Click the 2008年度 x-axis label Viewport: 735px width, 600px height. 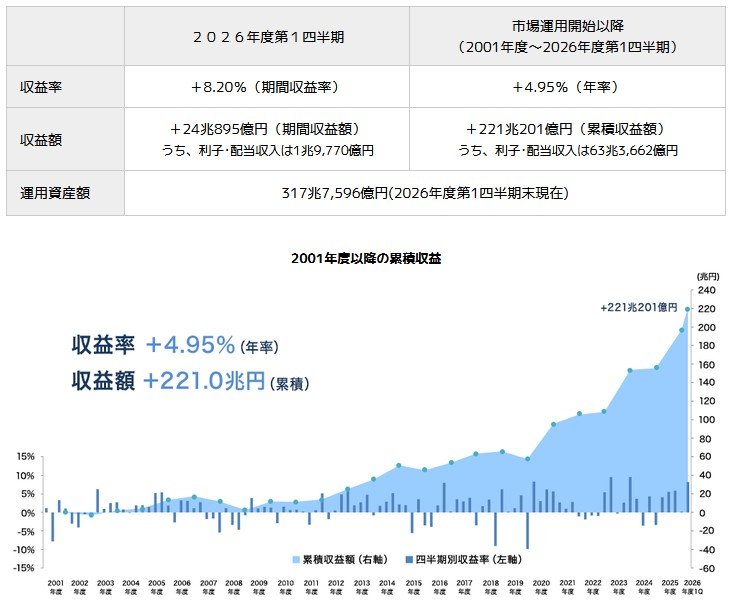coord(234,587)
